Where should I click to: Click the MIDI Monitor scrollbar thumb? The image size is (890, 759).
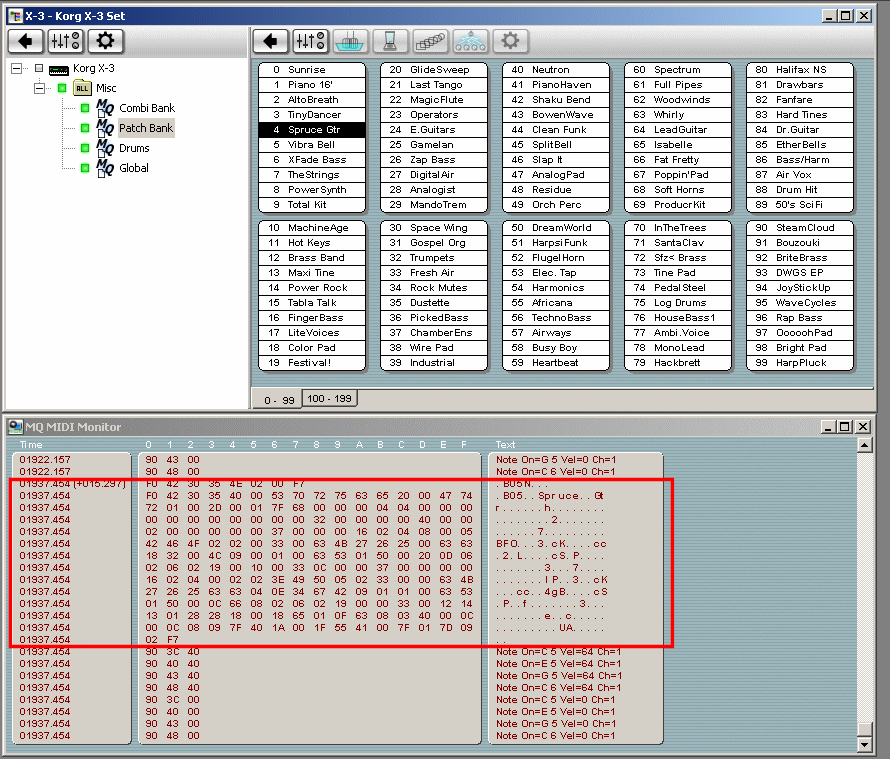pos(864,729)
